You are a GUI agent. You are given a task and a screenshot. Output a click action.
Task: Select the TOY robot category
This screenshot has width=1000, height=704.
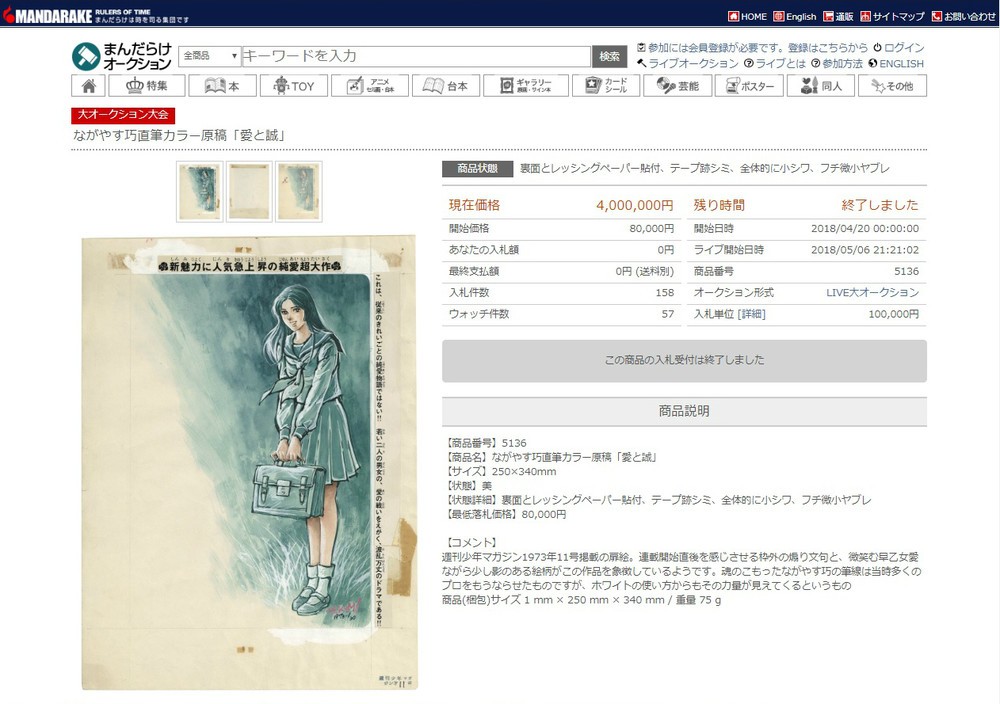292,86
